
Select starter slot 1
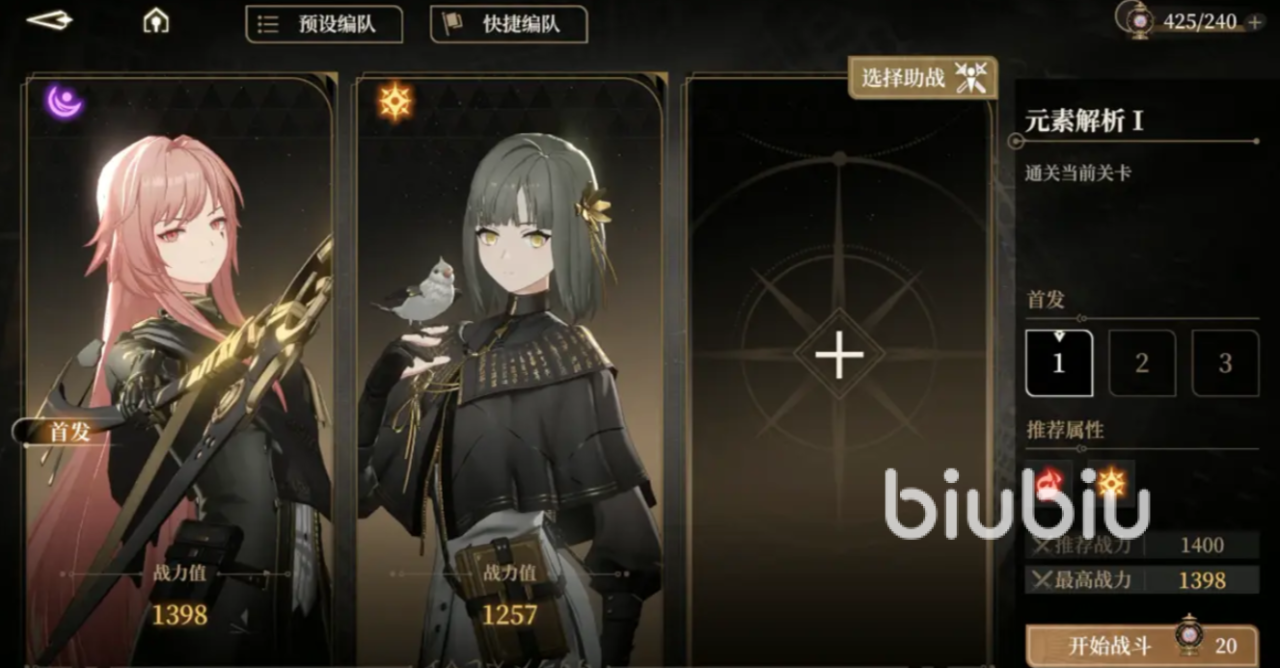point(1059,363)
